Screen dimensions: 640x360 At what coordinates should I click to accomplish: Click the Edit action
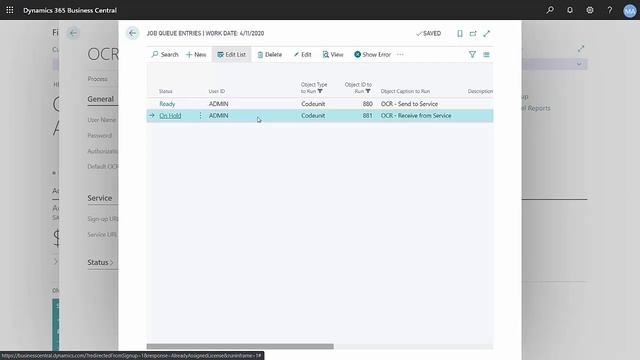coord(302,54)
